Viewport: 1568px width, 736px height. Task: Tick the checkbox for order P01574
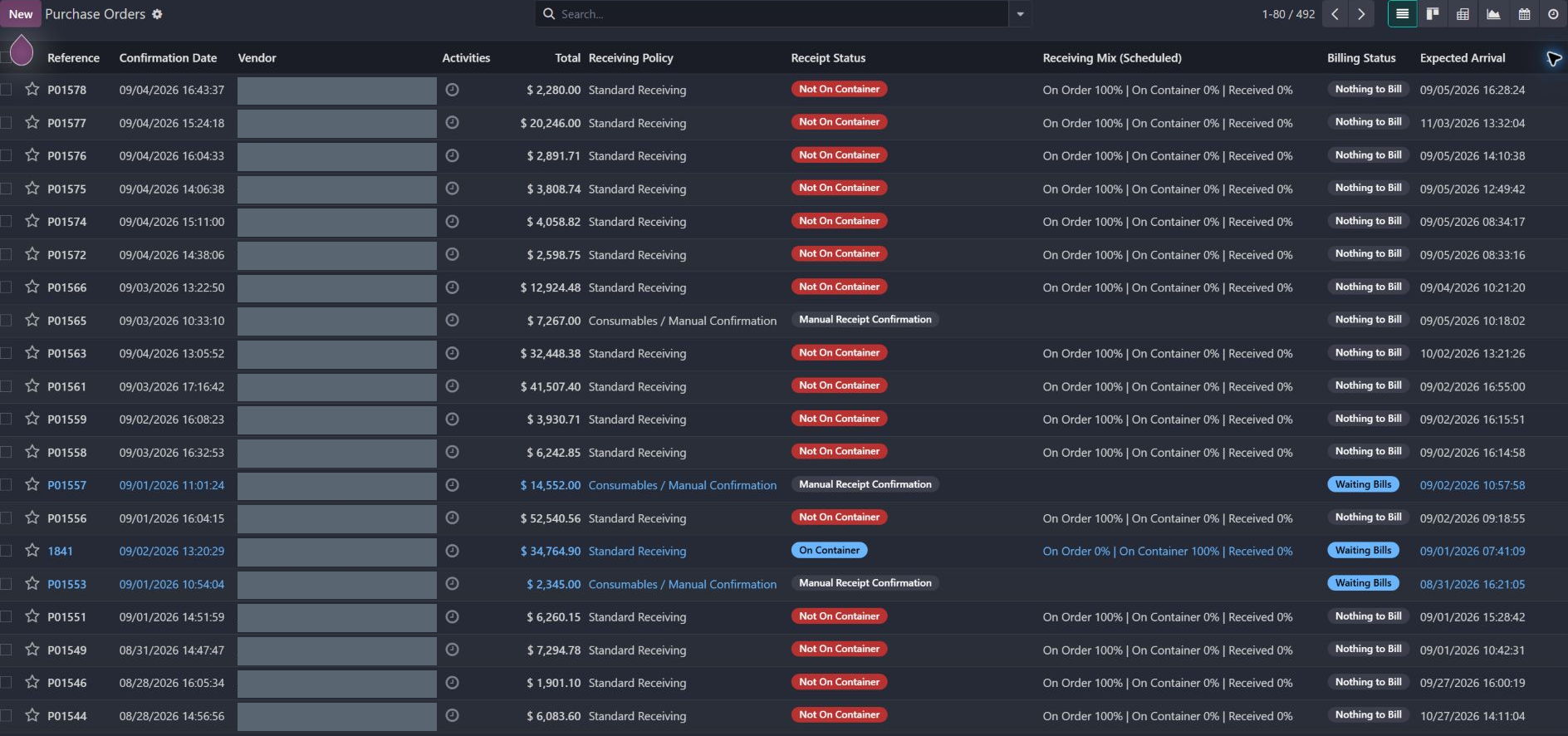pos(6,221)
